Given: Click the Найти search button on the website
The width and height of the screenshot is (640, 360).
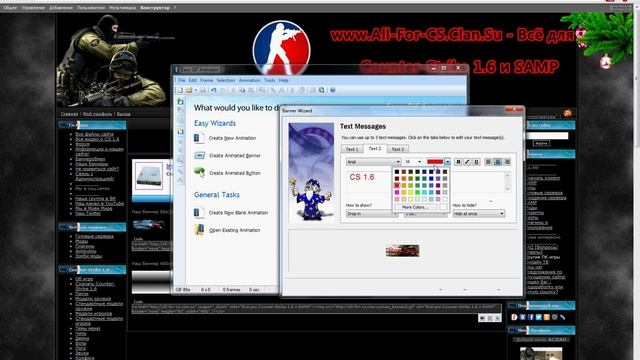Looking at the screenshot, I should coord(541,144).
